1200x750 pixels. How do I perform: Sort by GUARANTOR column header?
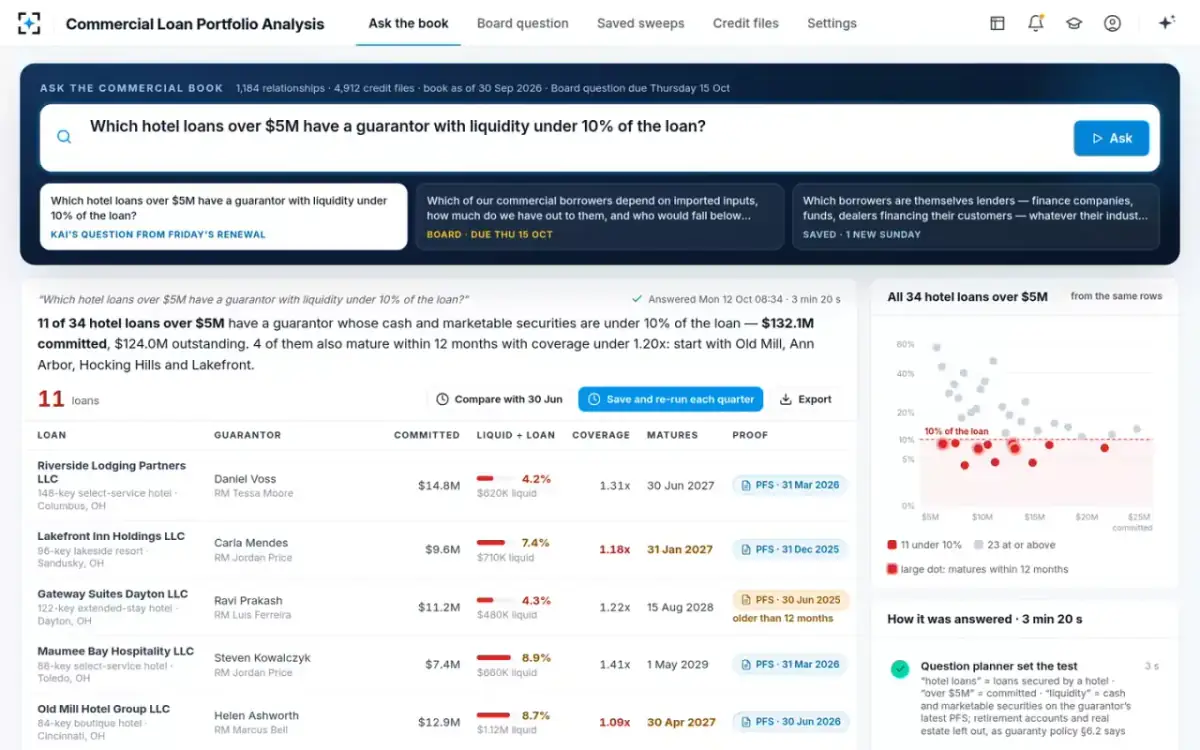point(247,435)
